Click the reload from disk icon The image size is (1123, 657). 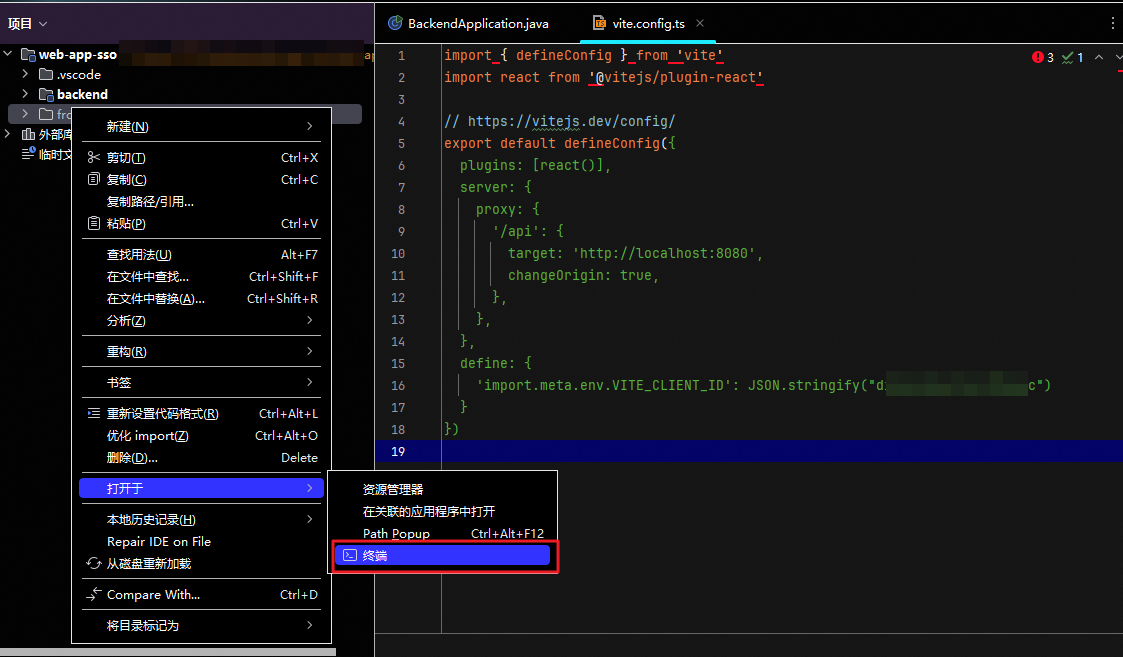[94, 563]
